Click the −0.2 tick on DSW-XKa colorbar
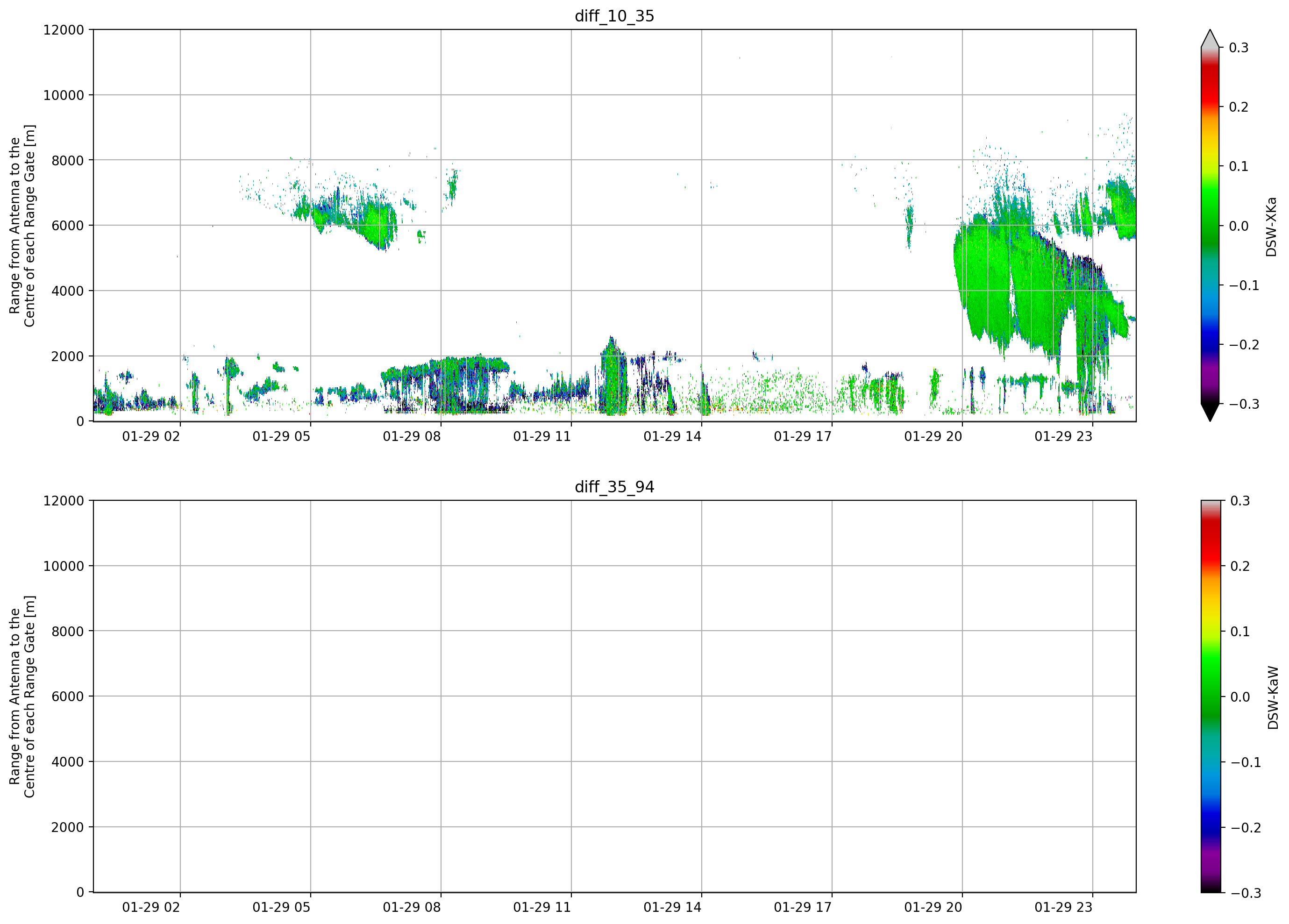 point(1244,345)
